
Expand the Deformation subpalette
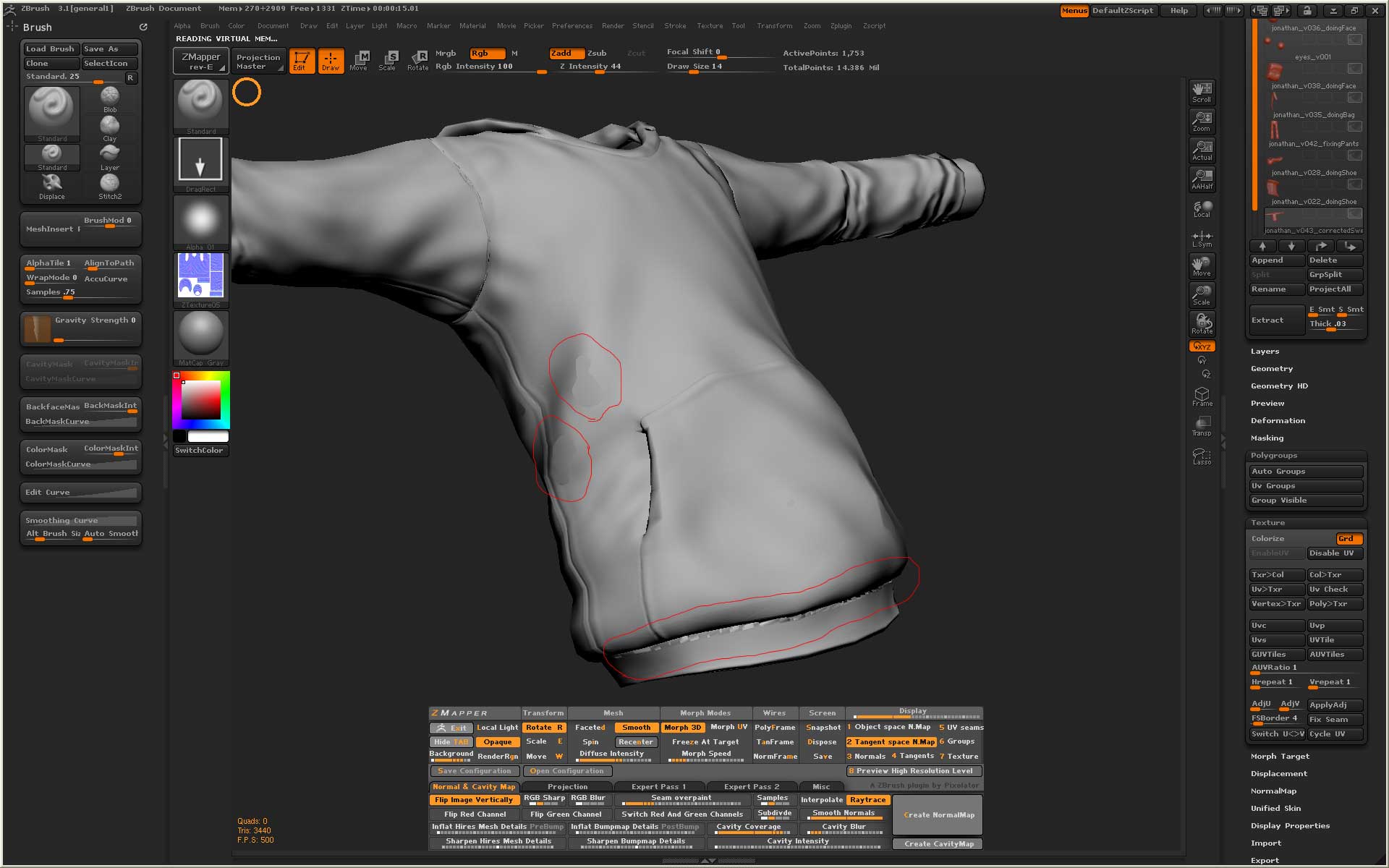click(1278, 421)
